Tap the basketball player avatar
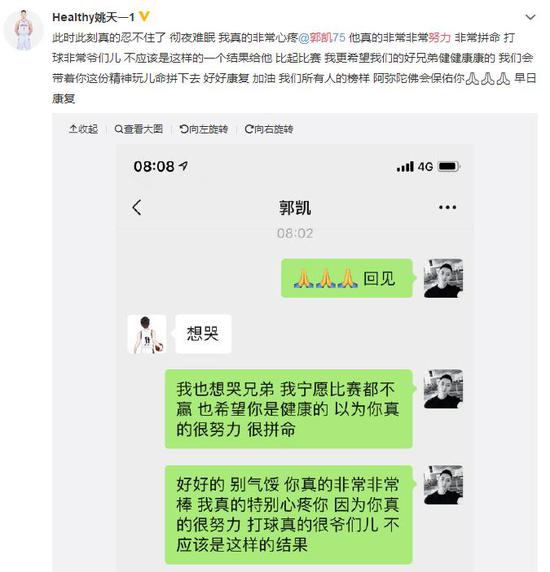Viewport: 550px width, 572px height. tap(147, 334)
